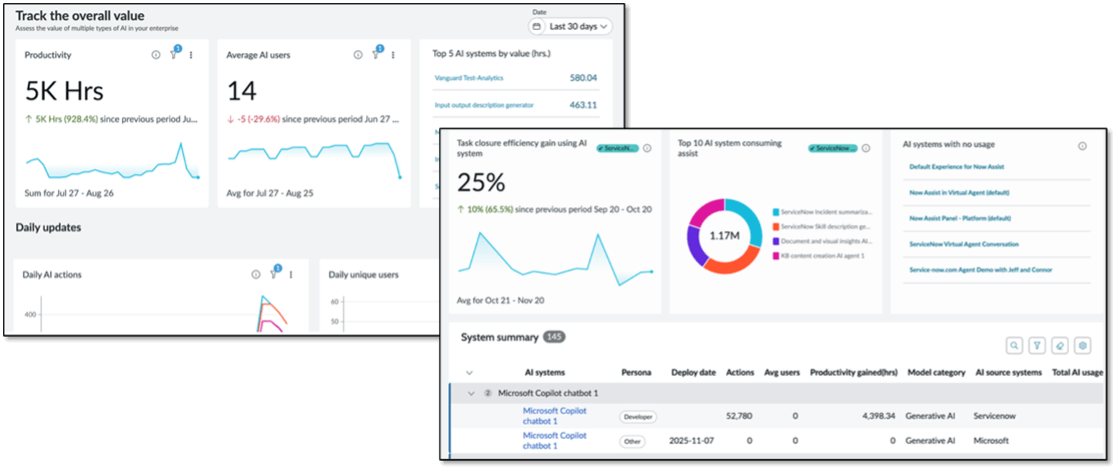Viewport: 1118px width, 472px height.
Task: Toggle the ServiceNow Incident summarization legend item
Action: click(824, 213)
